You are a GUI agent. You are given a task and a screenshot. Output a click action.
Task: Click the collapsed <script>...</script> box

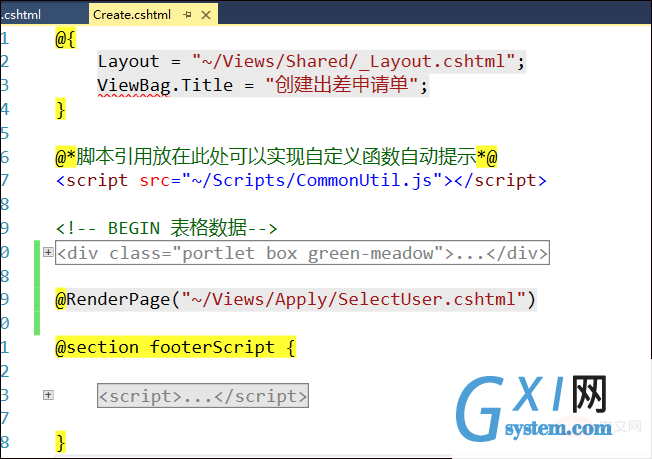[203, 395]
